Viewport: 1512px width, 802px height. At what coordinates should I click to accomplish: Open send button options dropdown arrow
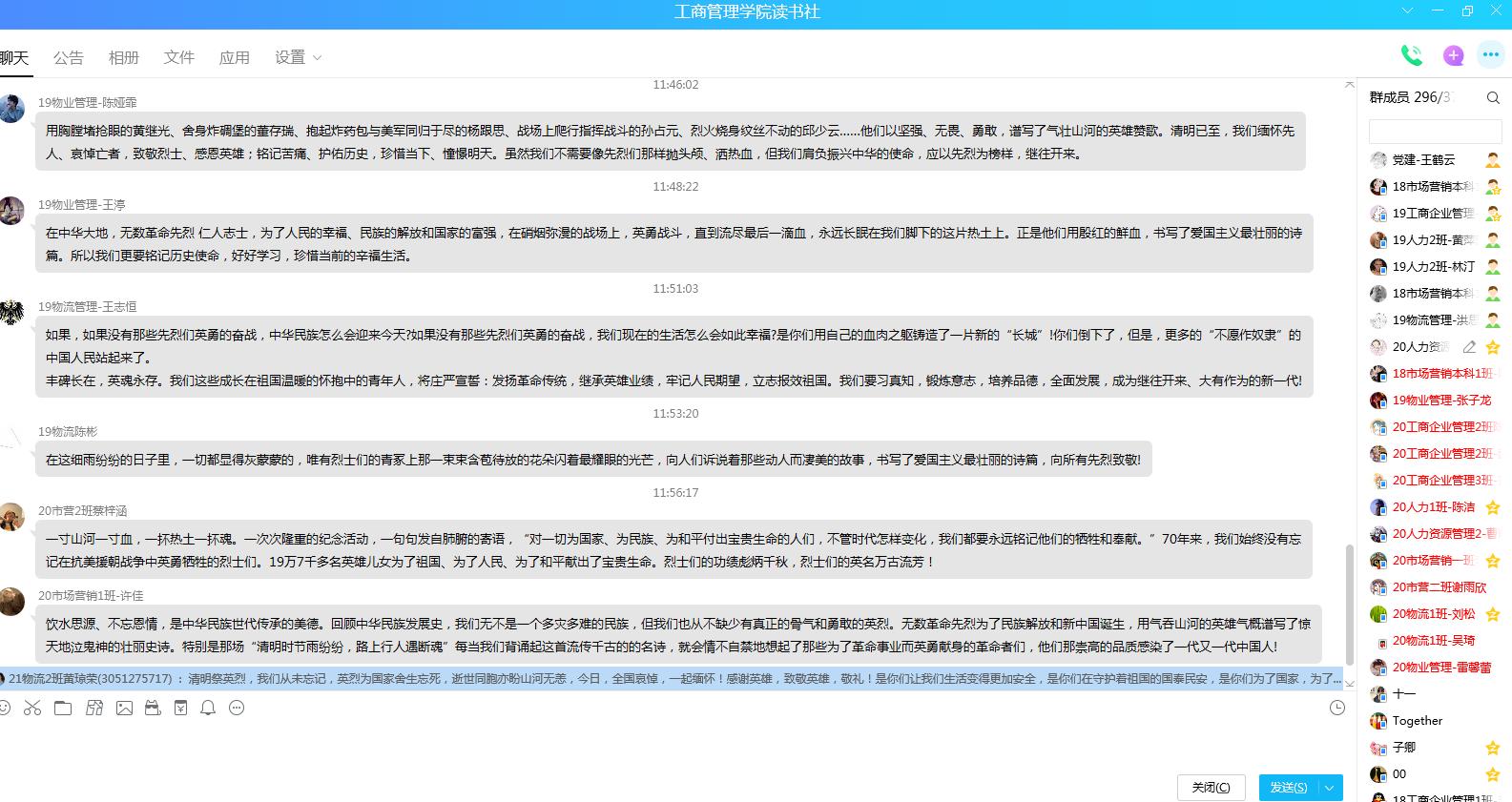1330,788
